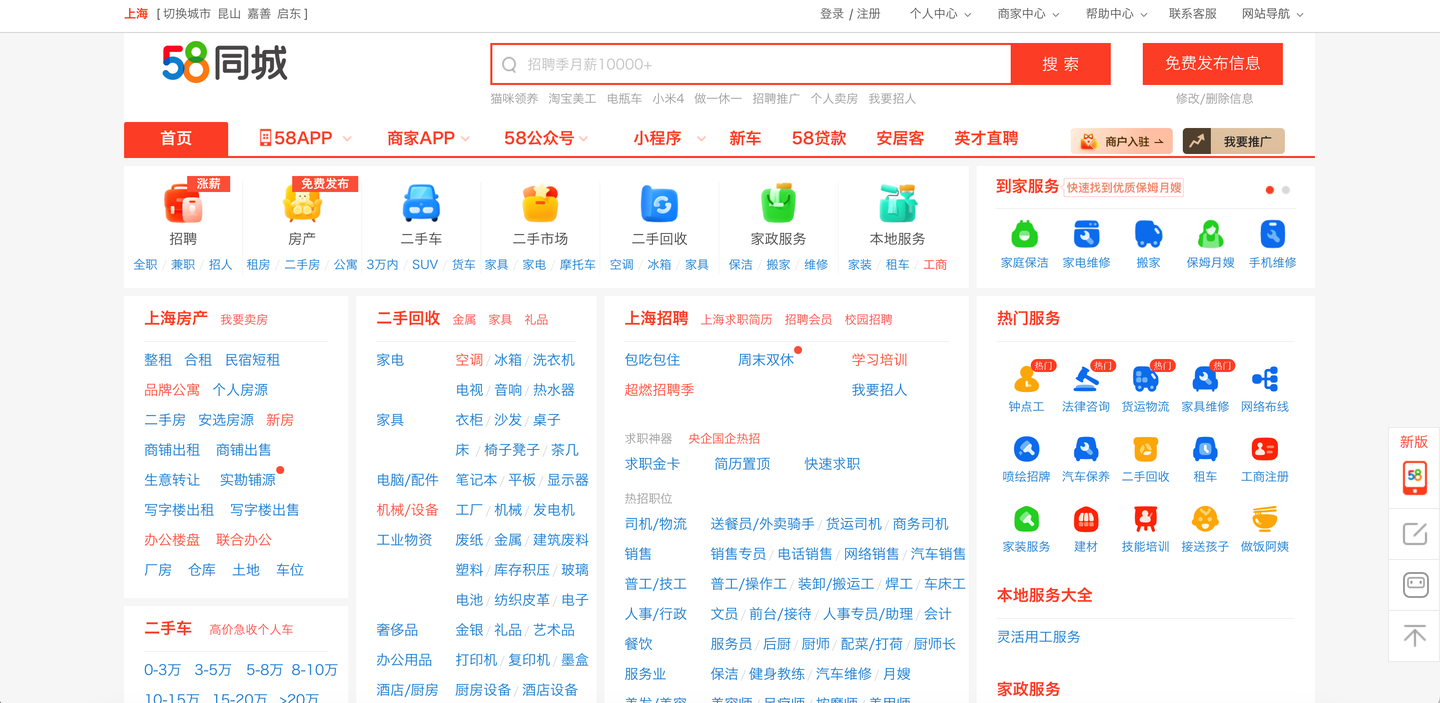Viewport: 1440px width, 703px height.
Task: Expand the 帮助中心 dropdown
Action: coord(1116,14)
